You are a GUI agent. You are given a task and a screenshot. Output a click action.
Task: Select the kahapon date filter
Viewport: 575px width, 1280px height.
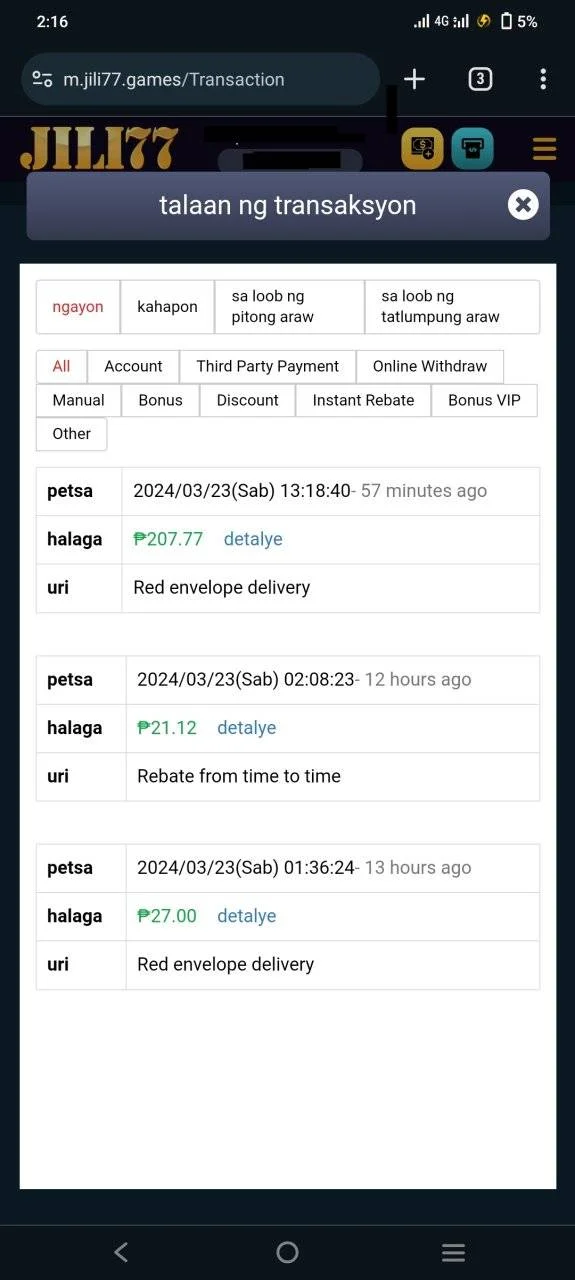(x=167, y=307)
